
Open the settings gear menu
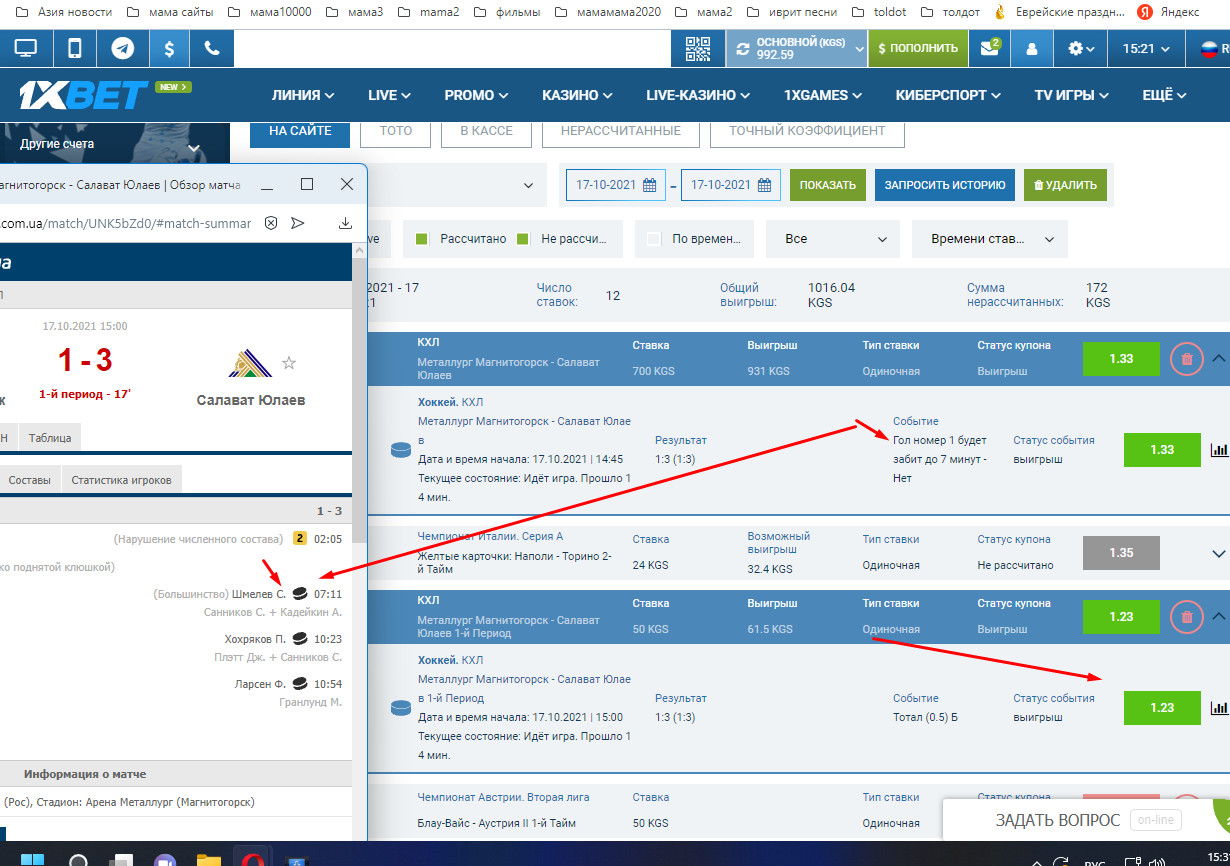click(x=1080, y=48)
